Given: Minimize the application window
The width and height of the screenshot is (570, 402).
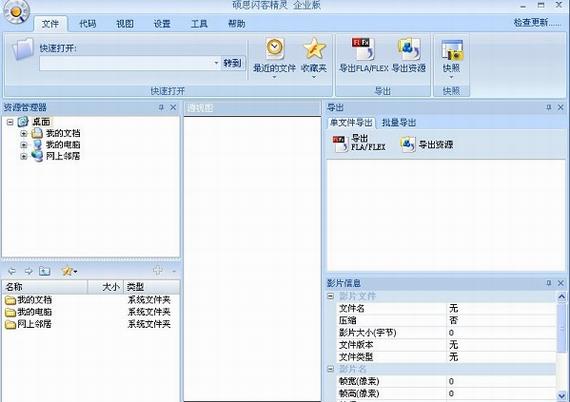Looking at the screenshot, I should pos(523,5).
